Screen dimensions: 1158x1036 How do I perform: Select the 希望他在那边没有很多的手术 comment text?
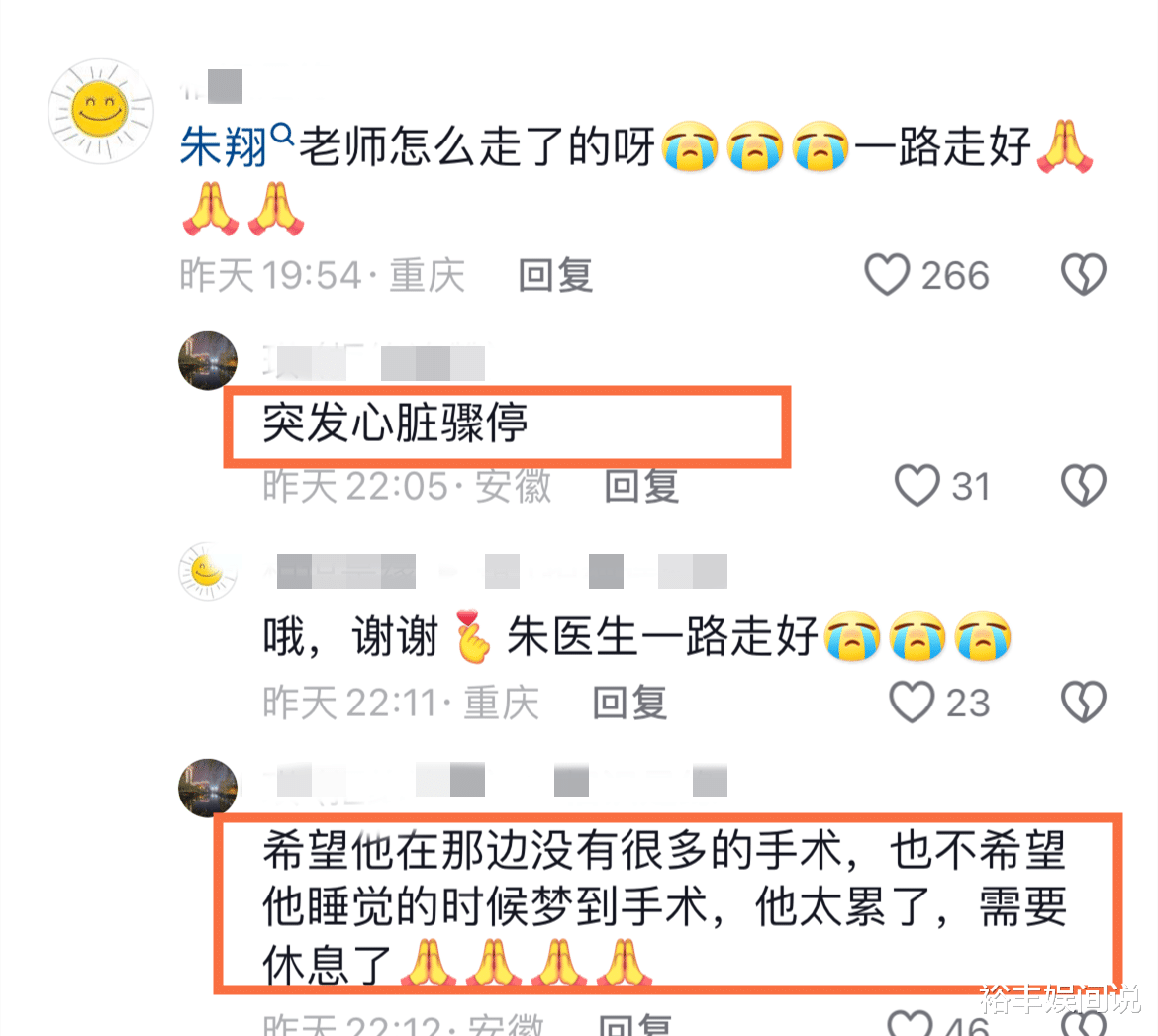pyautogui.click(x=665, y=906)
